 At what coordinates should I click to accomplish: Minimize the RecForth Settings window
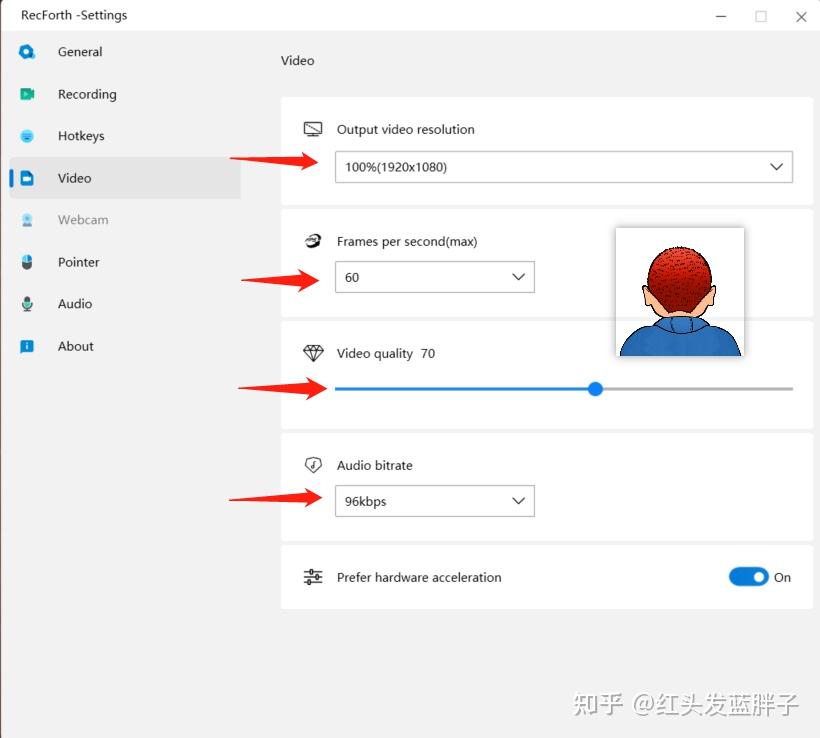pyautogui.click(x=721, y=16)
